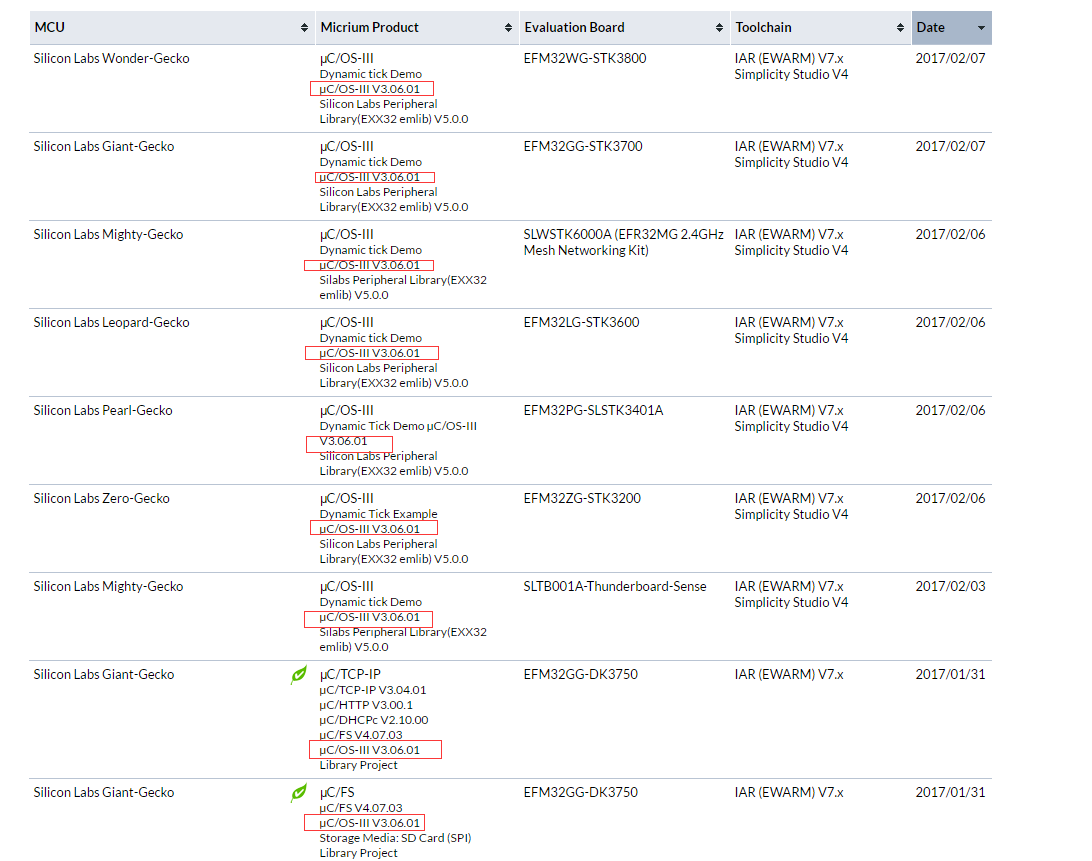The image size is (1092, 861).
Task: Click Micrium Product column sort arrows
Action: tap(508, 28)
